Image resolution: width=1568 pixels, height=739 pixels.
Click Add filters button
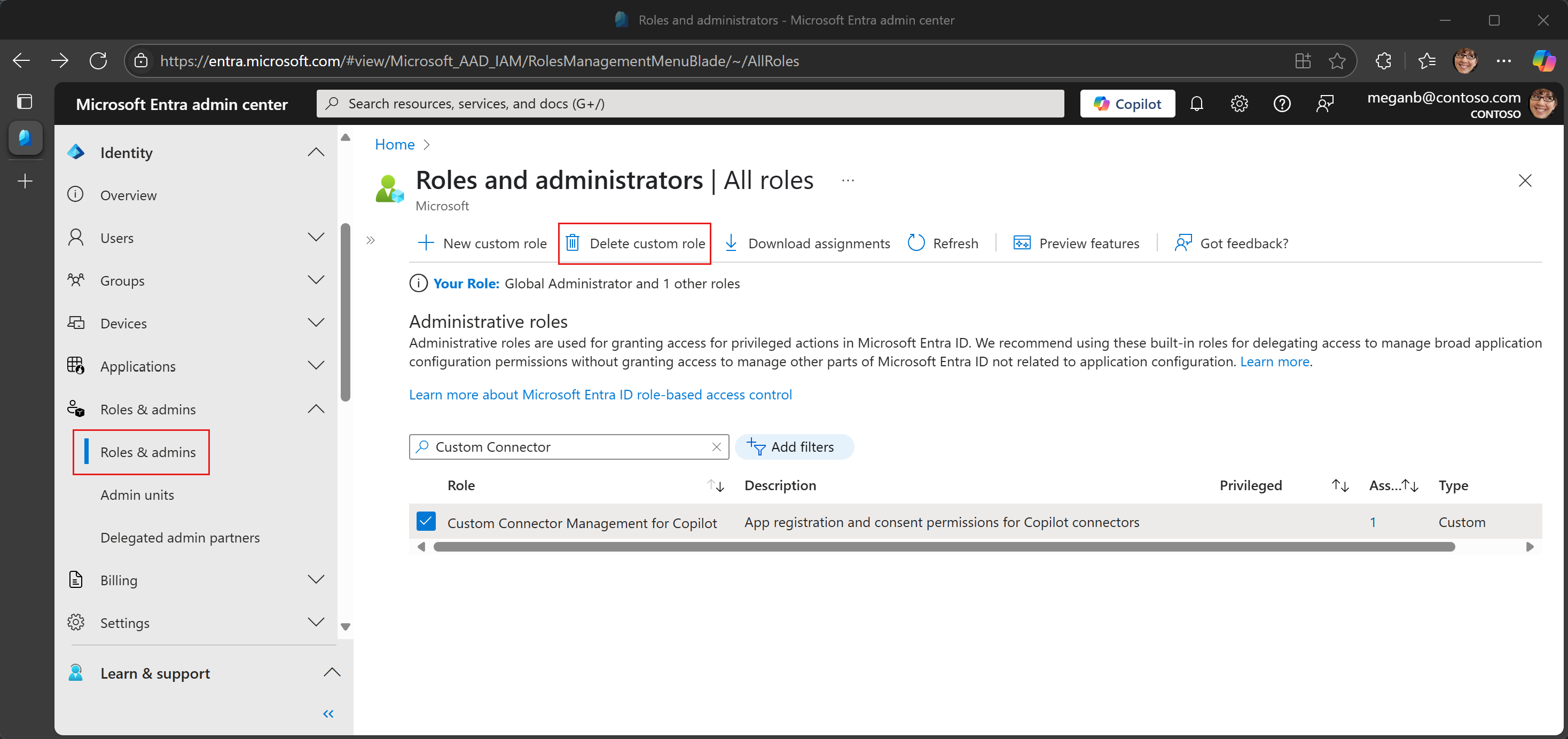pyautogui.click(x=794, y=447)
